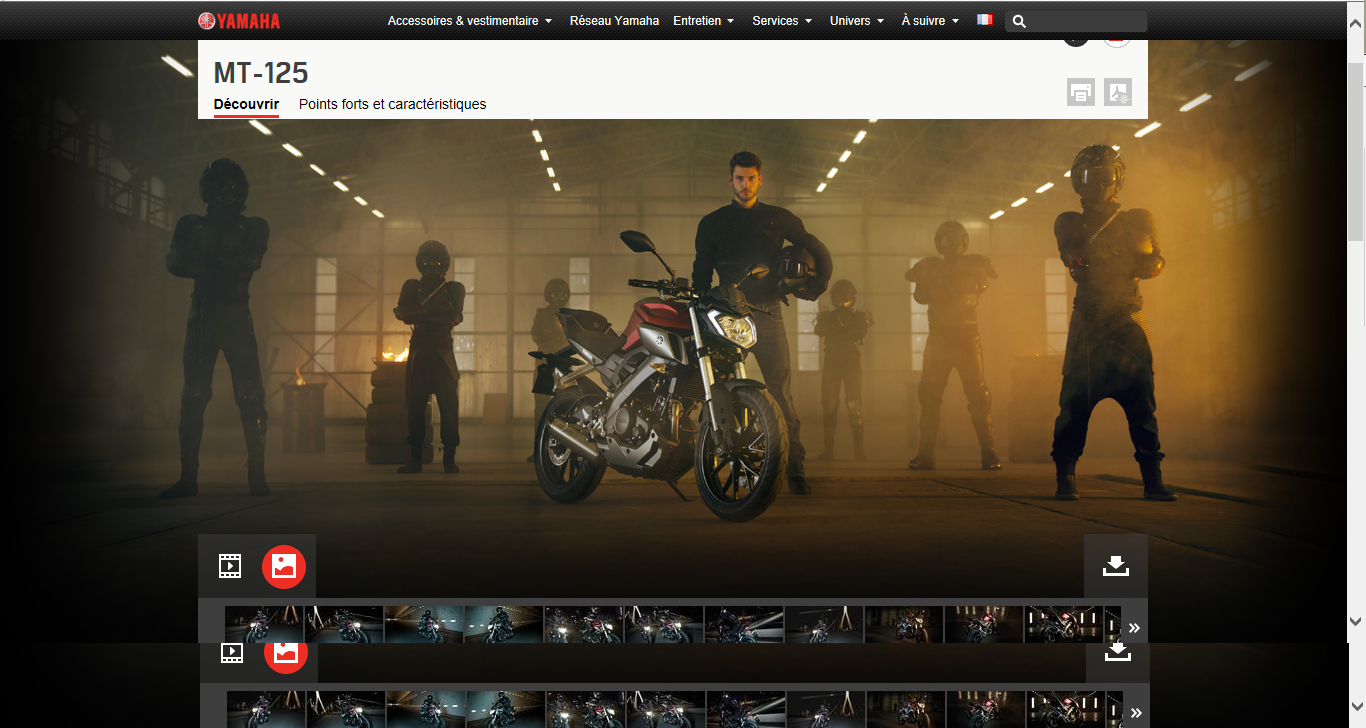
Task: Click the page scrollbar down arrow
Action: click(1356, 621)
